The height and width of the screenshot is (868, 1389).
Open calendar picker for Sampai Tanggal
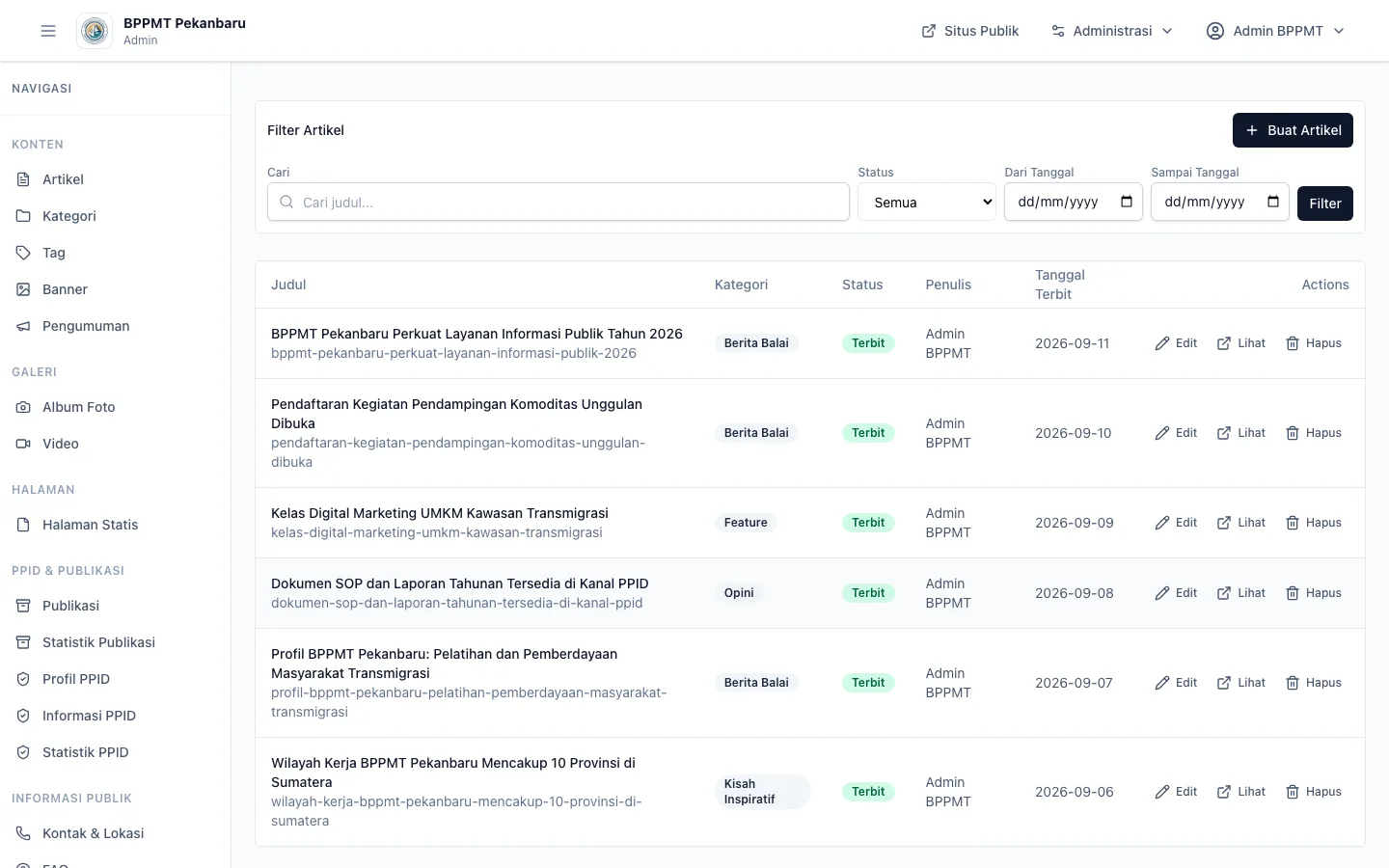tap(1273, 202)
